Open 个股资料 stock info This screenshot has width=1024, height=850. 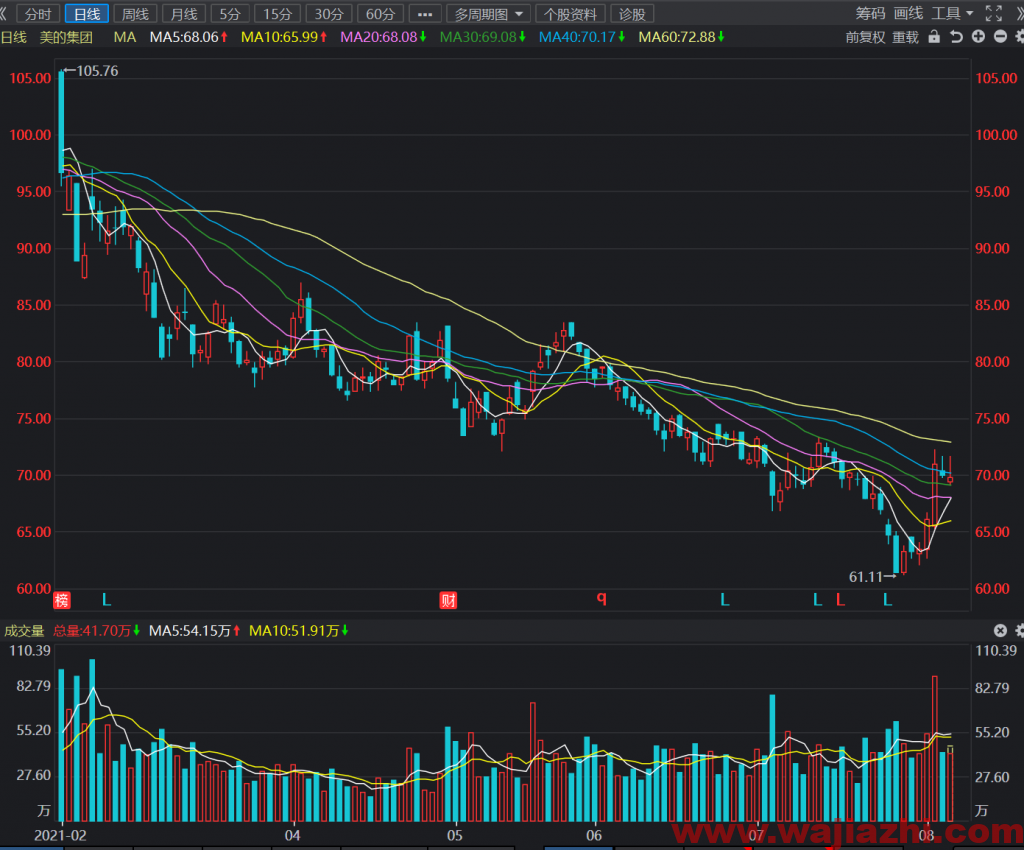coord(570,14)
